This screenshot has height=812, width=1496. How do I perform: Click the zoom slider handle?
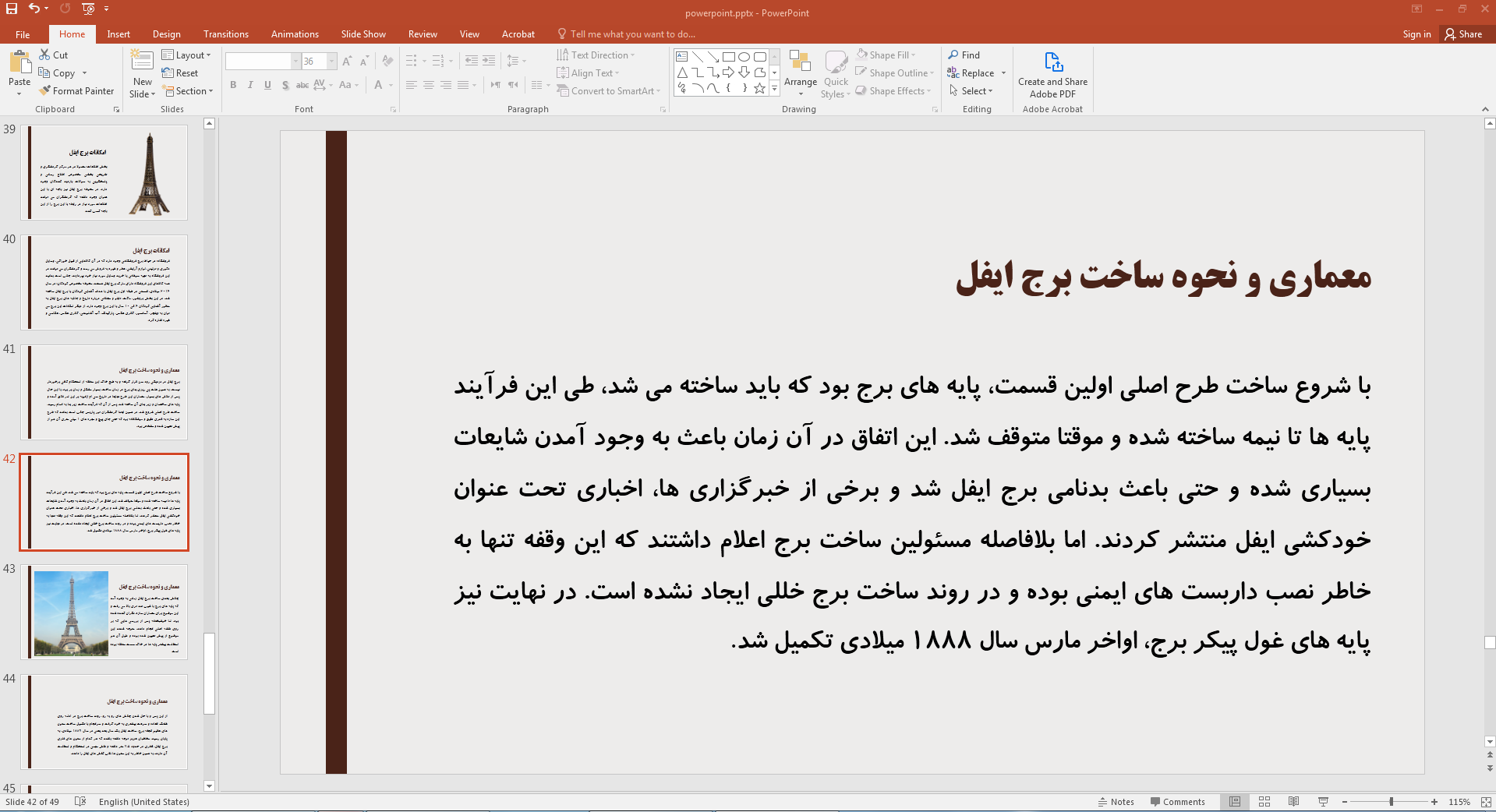click(x=1391, y=801)
